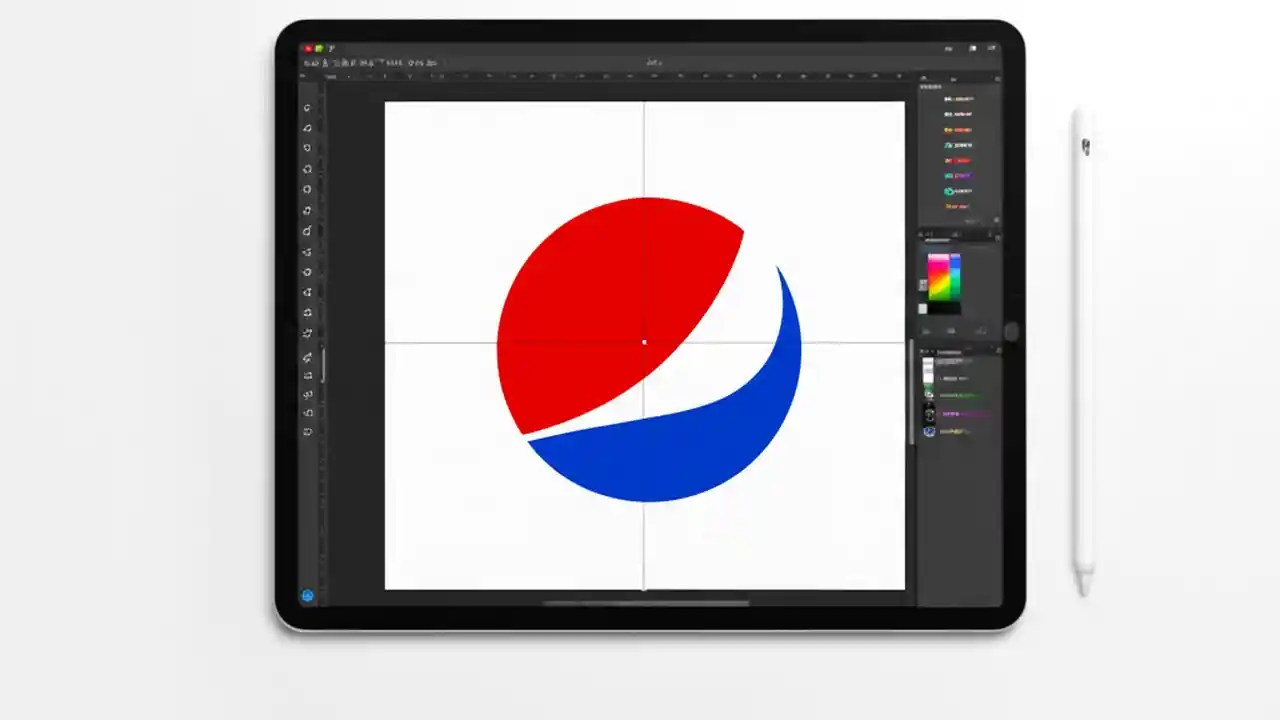Open the app menu in the top bar
Image resolution: width=1280 pixels, height=720 pixels.
[x=330, y=48]
